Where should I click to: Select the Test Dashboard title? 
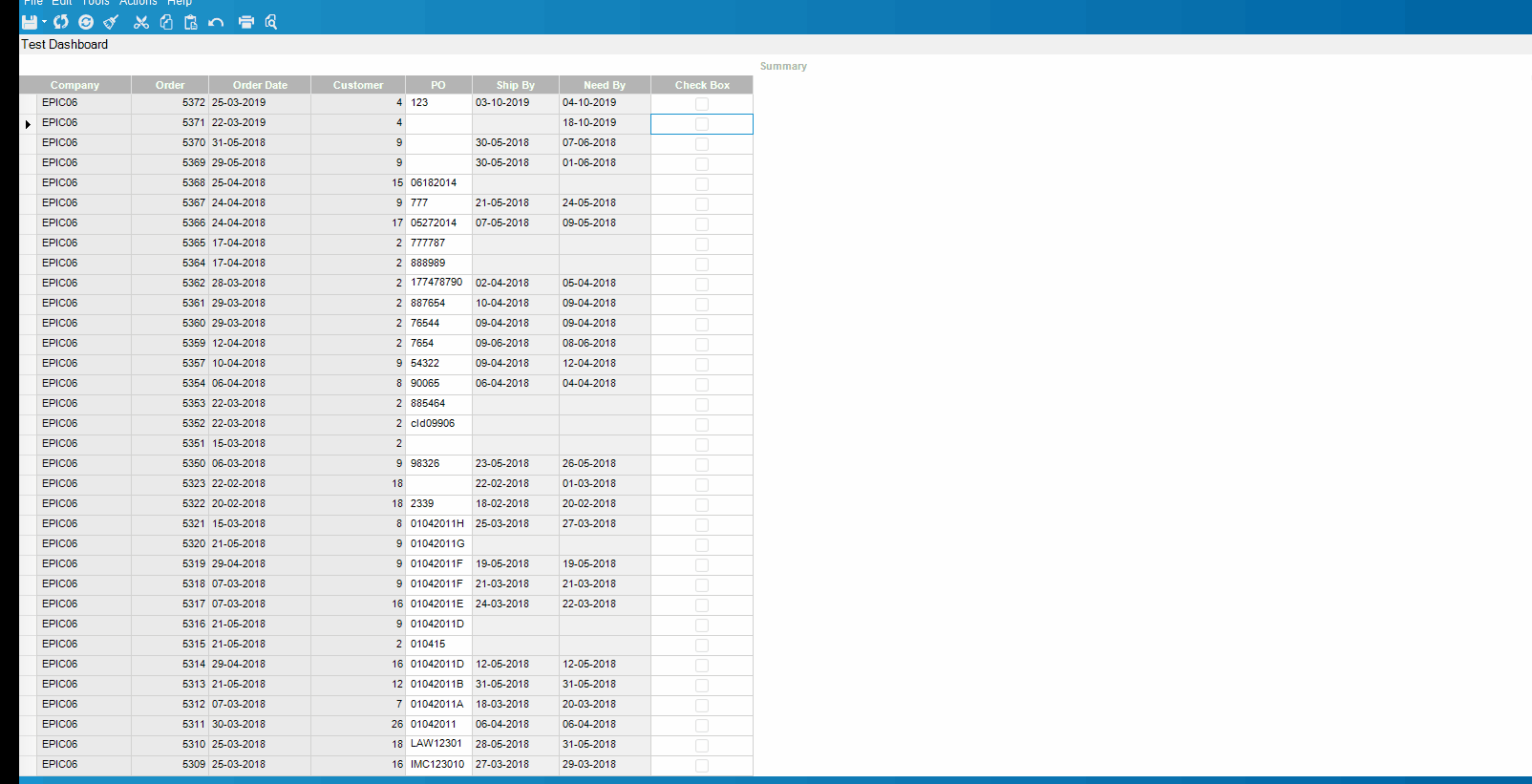point(65,44)
